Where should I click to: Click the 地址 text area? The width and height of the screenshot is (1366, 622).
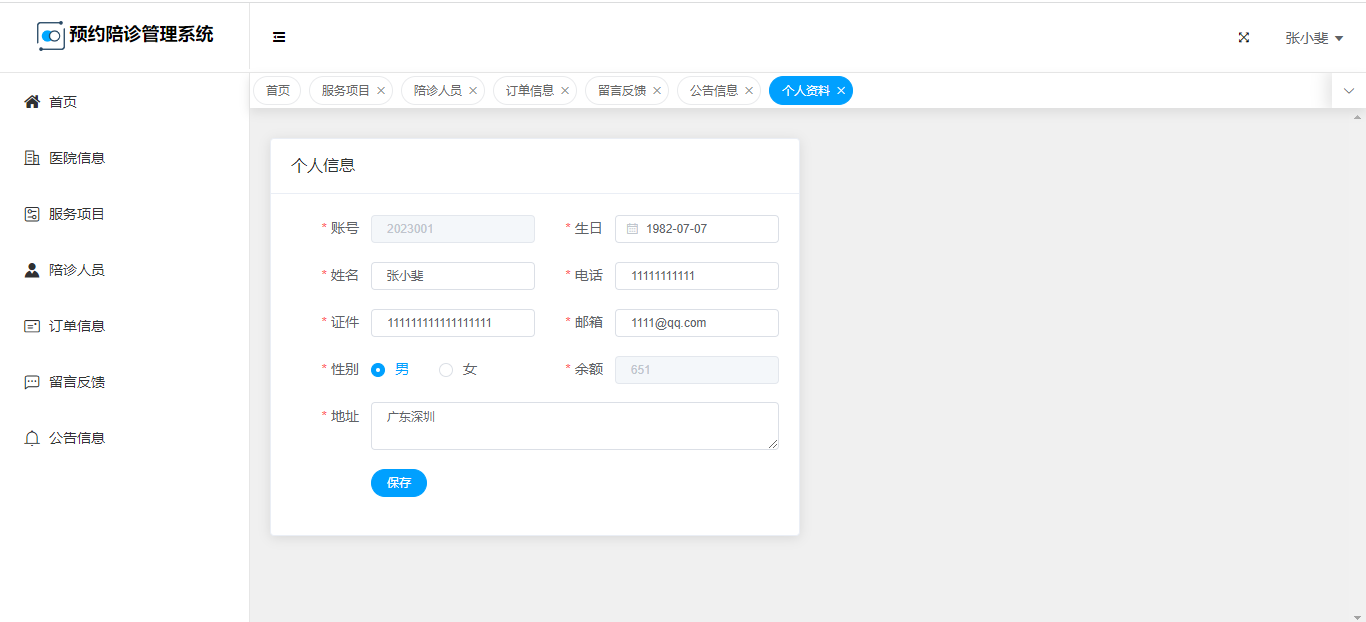point(574,426)
